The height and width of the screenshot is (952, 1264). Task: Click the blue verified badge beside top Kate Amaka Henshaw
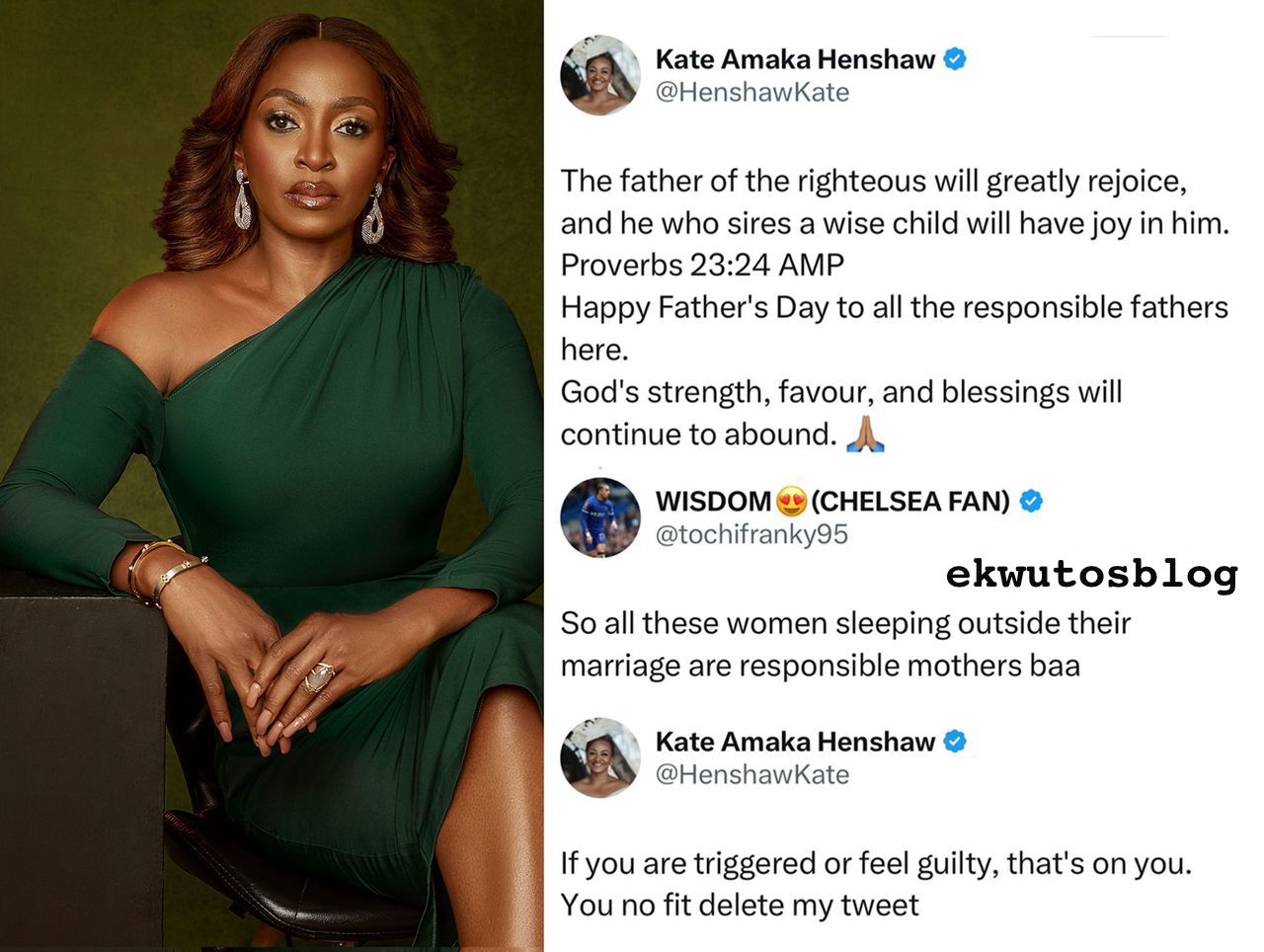954,59
